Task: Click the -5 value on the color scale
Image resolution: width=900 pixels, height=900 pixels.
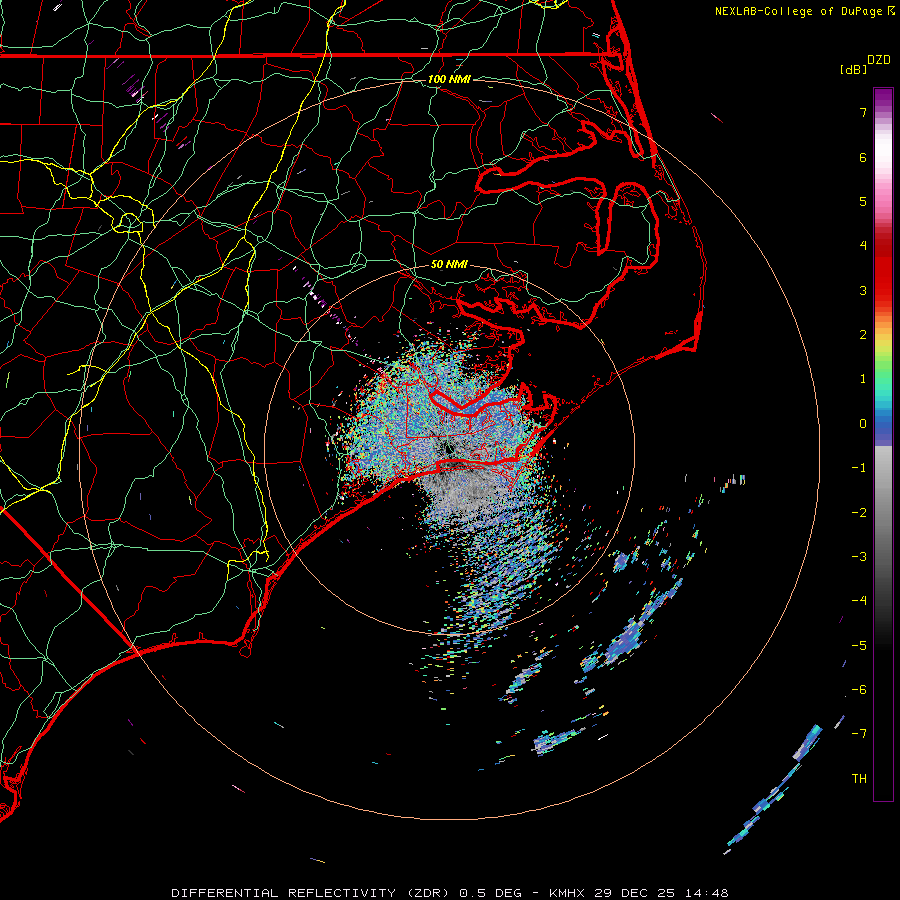Action: tap(859, 646)
